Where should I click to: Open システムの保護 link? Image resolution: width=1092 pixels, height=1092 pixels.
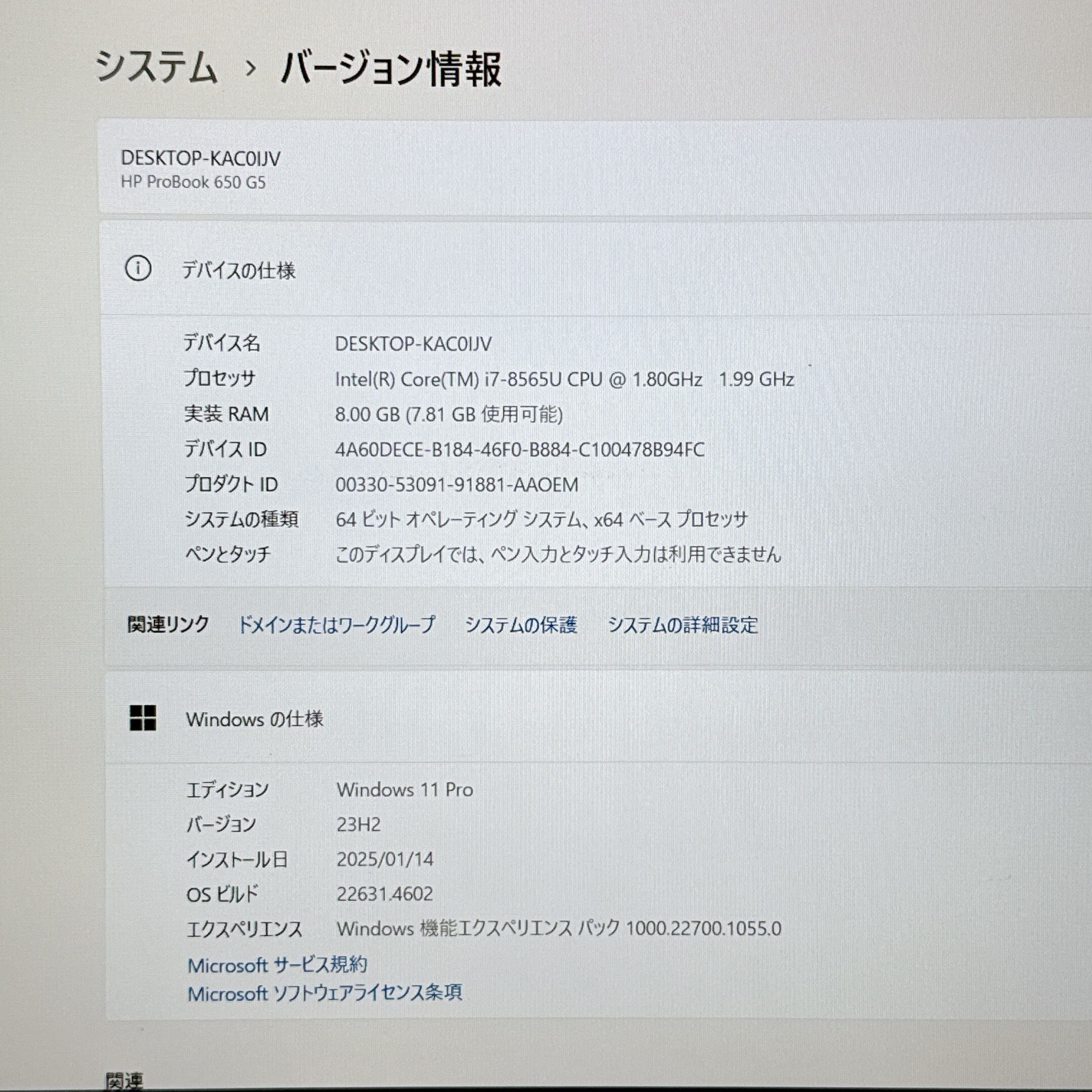point(521,625)
